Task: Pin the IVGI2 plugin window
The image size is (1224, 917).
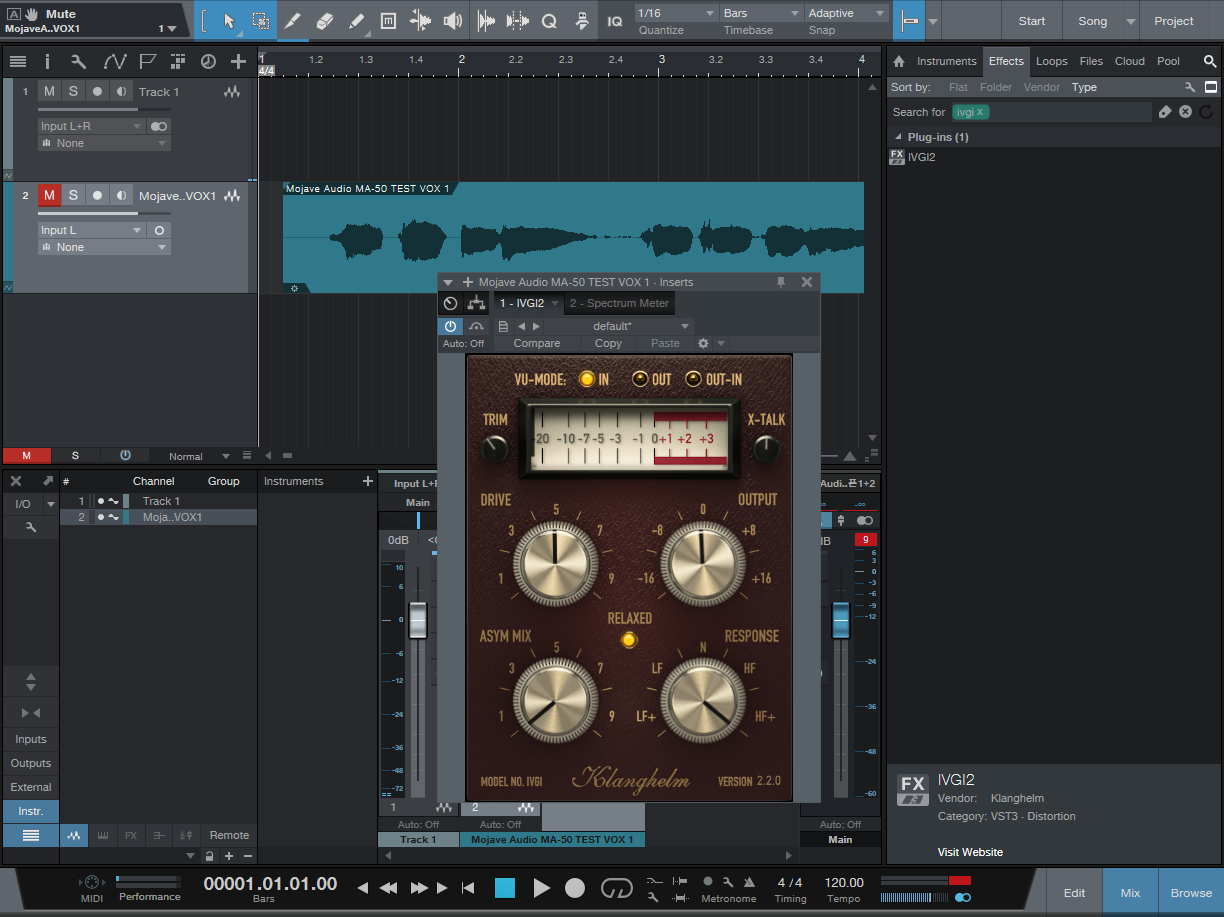Action: [x=781, y=282]
